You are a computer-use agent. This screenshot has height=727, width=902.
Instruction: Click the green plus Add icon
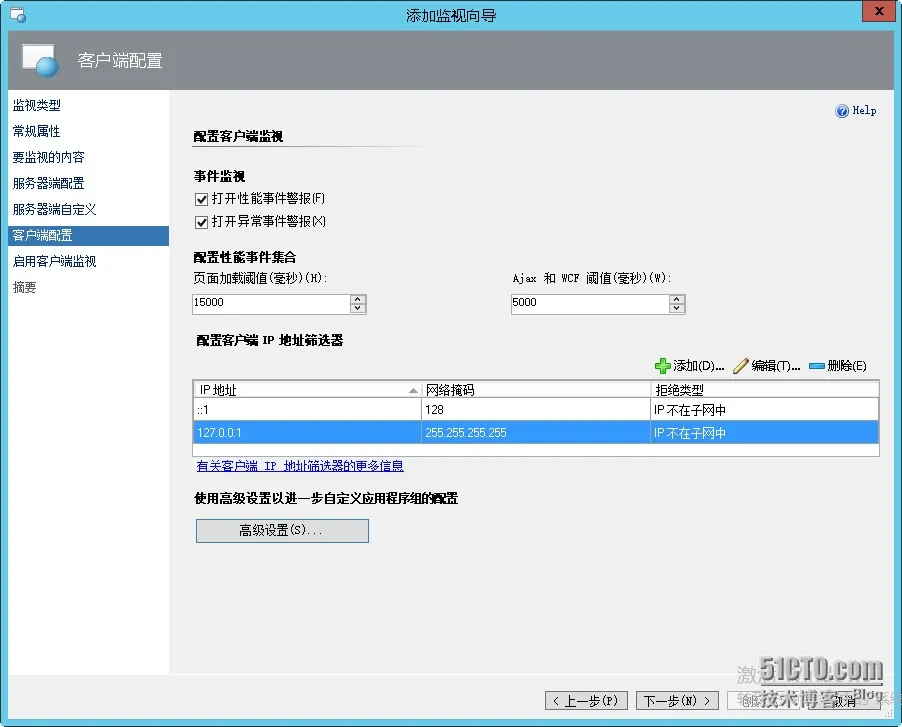click(x=663, y=366)
